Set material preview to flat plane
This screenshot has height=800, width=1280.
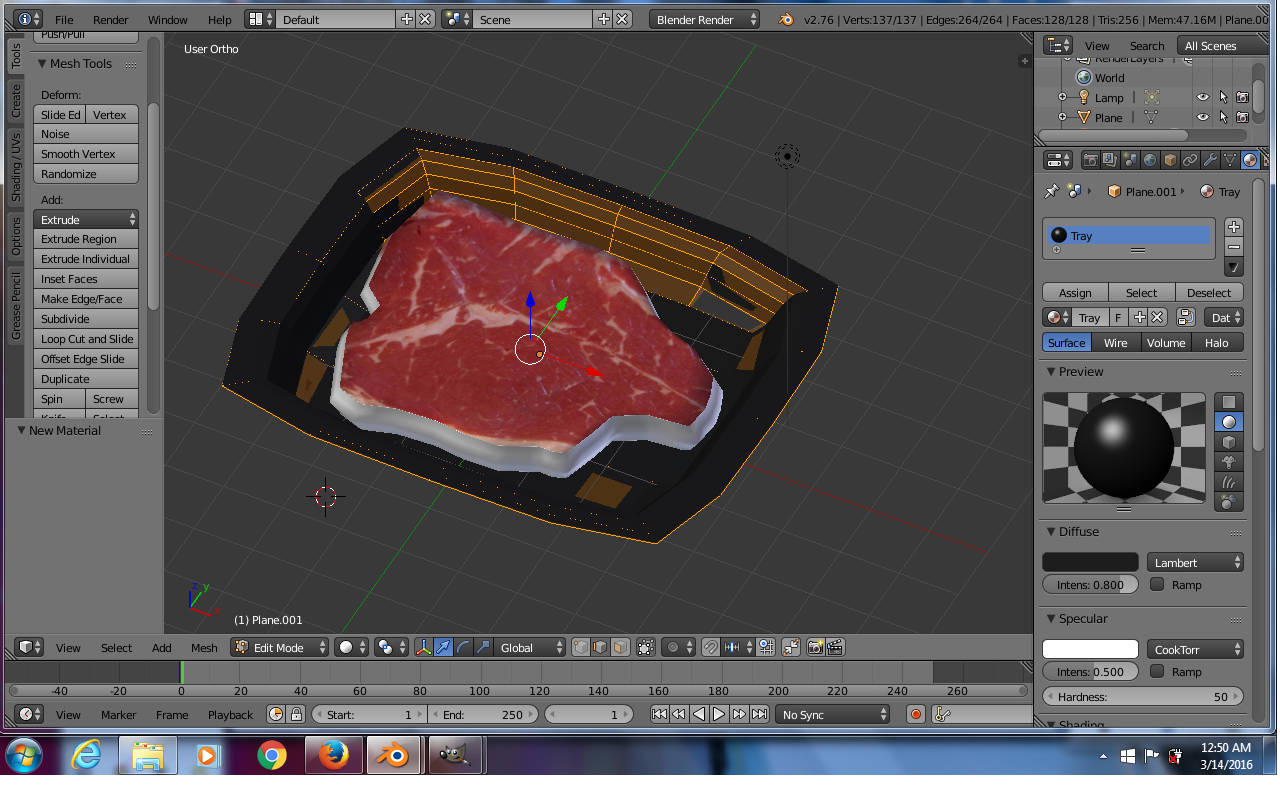click(1229, 402)
